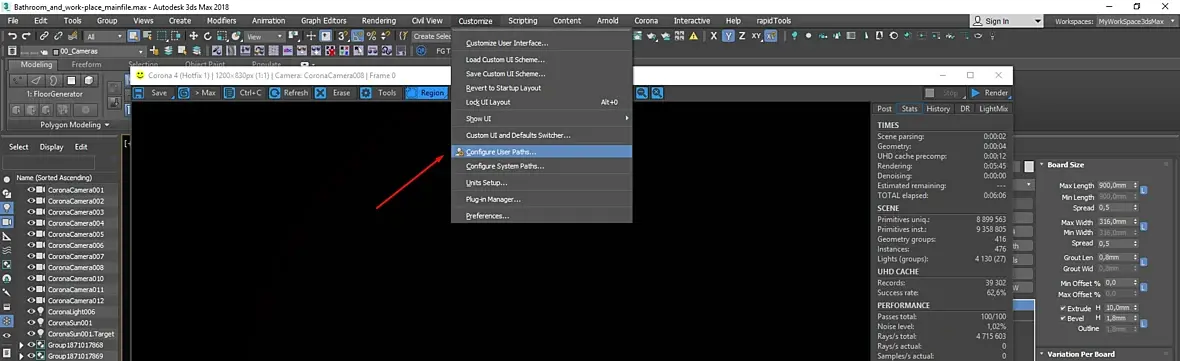The width and height of the screenshot is (1180, 361).
Task: Expand the Polygon Modeling panel
Action: (x=75, y=124)
